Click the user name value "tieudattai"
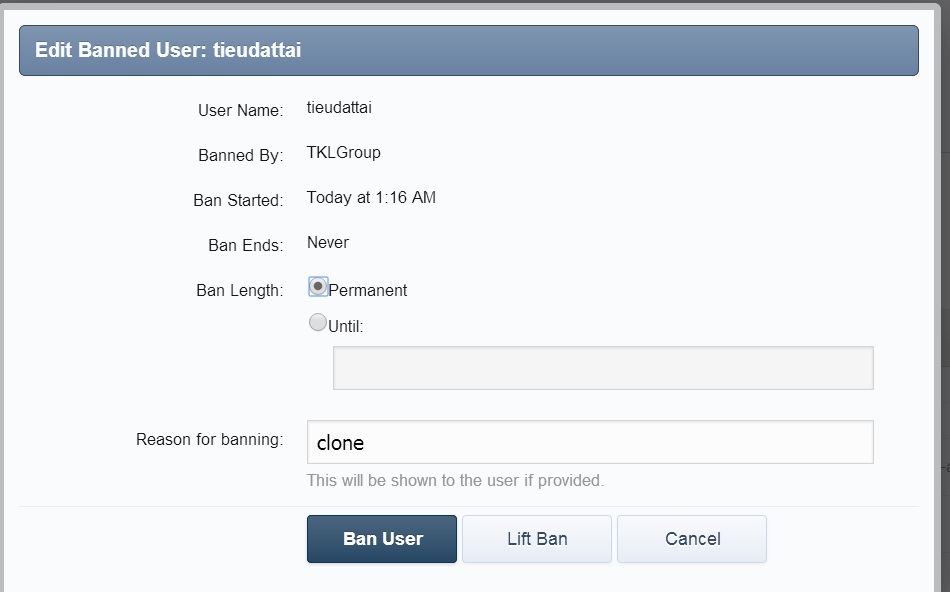This screenshot has width=950, height=592. 339,108
